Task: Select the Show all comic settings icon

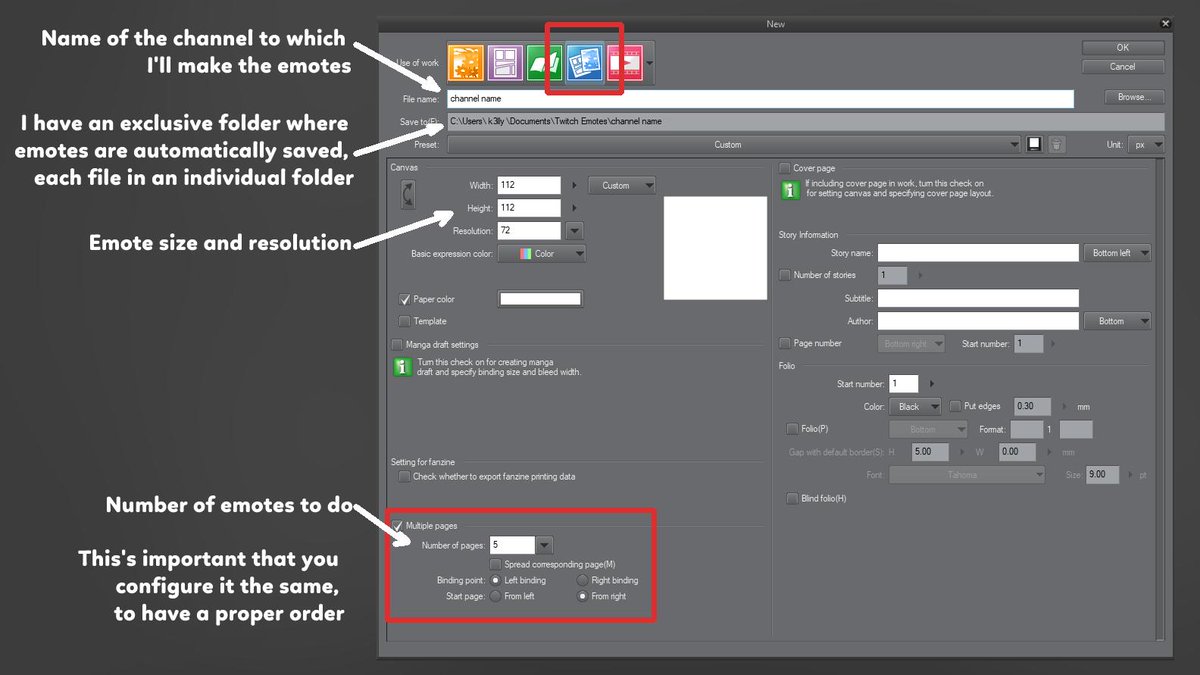Action: click(x=584, y=64)
